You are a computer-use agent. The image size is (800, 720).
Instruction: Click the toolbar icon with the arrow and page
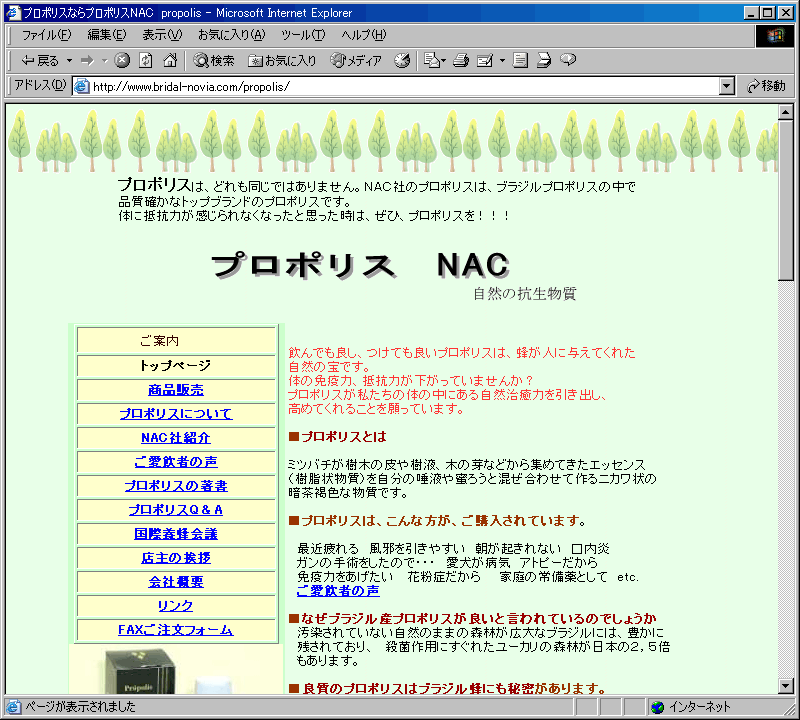point(544,60)
